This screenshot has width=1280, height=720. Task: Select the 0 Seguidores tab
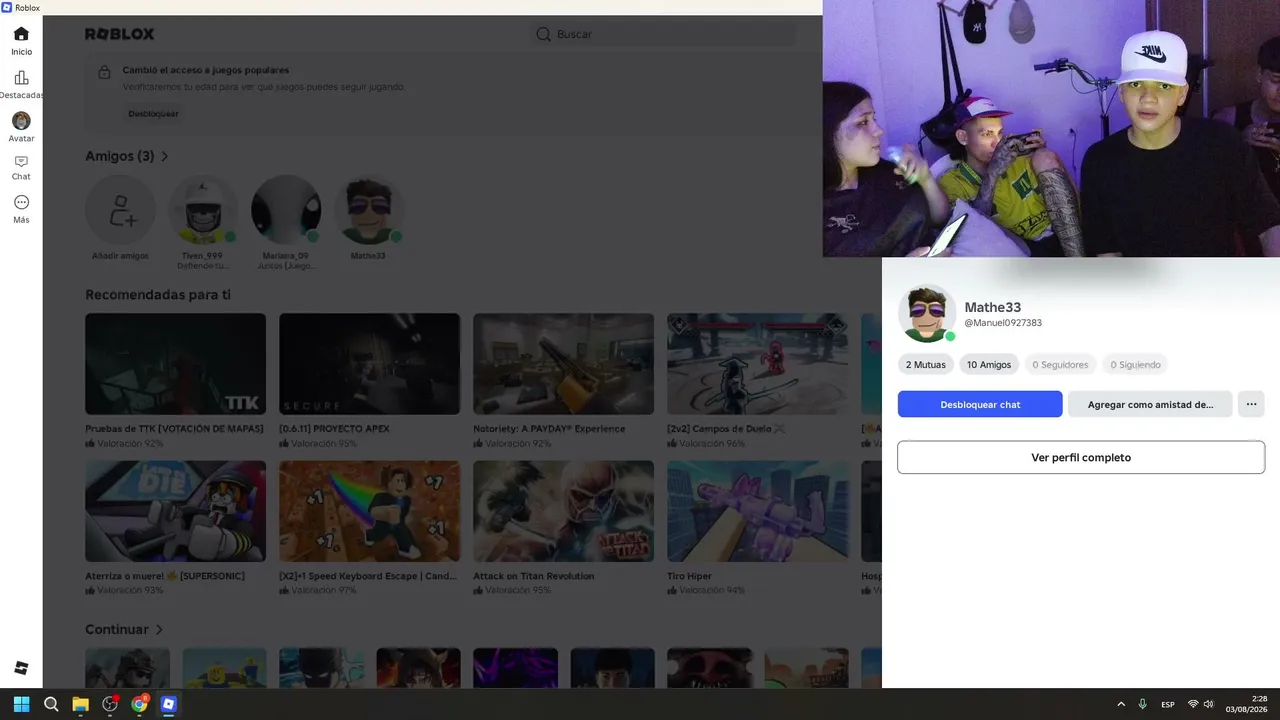pyautogui.click(x=1060, y=365)
